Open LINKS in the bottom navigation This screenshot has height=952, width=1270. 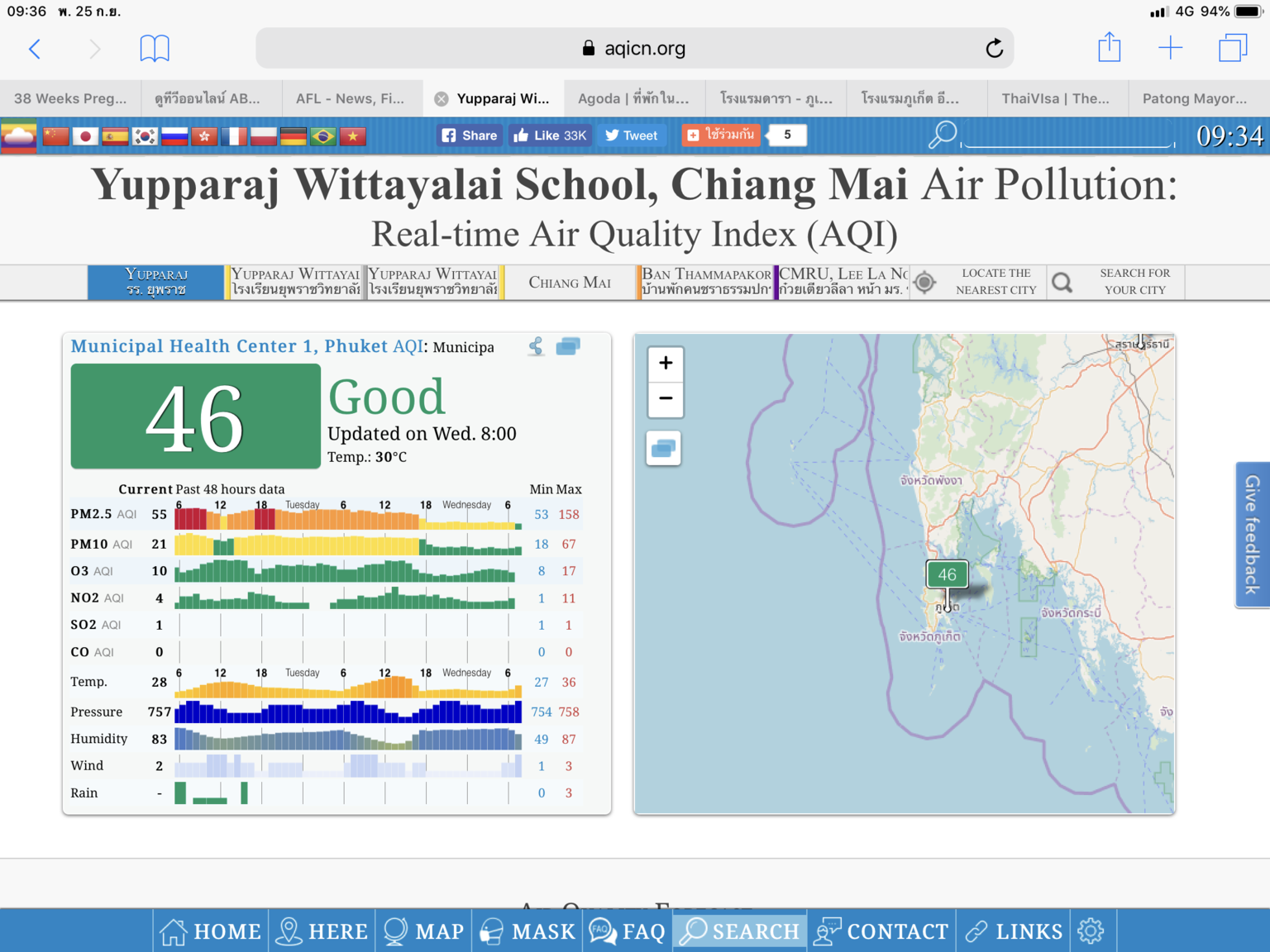point(1014,931)
